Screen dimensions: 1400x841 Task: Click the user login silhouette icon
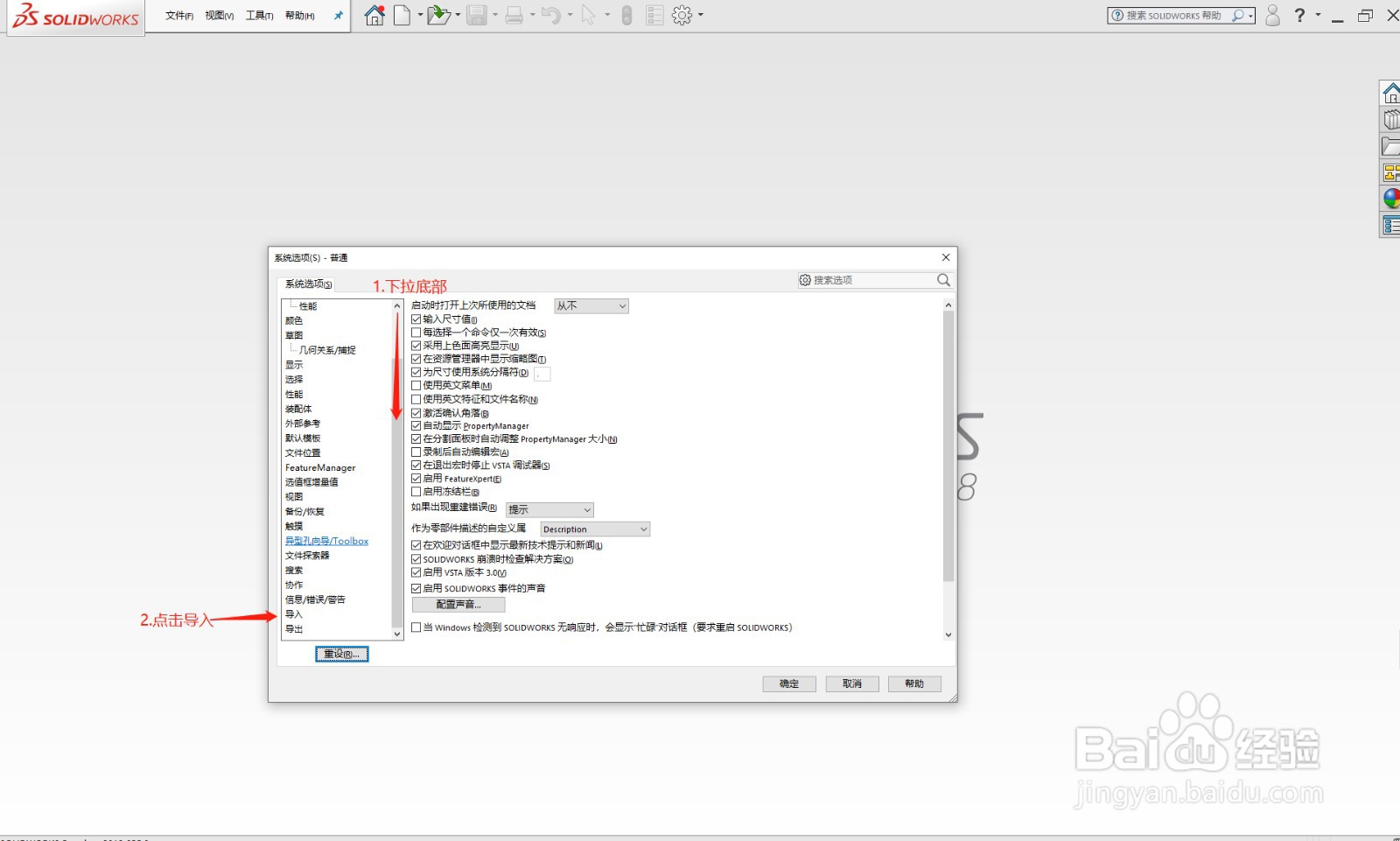[1273, 15]
